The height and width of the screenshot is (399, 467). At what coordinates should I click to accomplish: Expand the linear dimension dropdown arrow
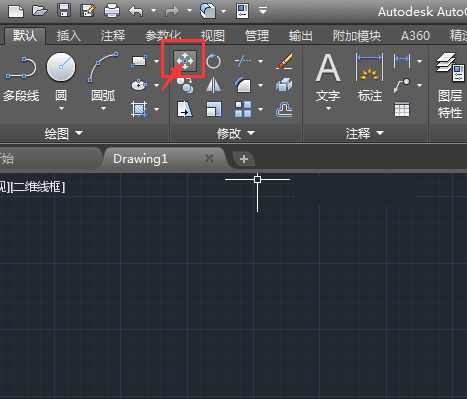420,61
